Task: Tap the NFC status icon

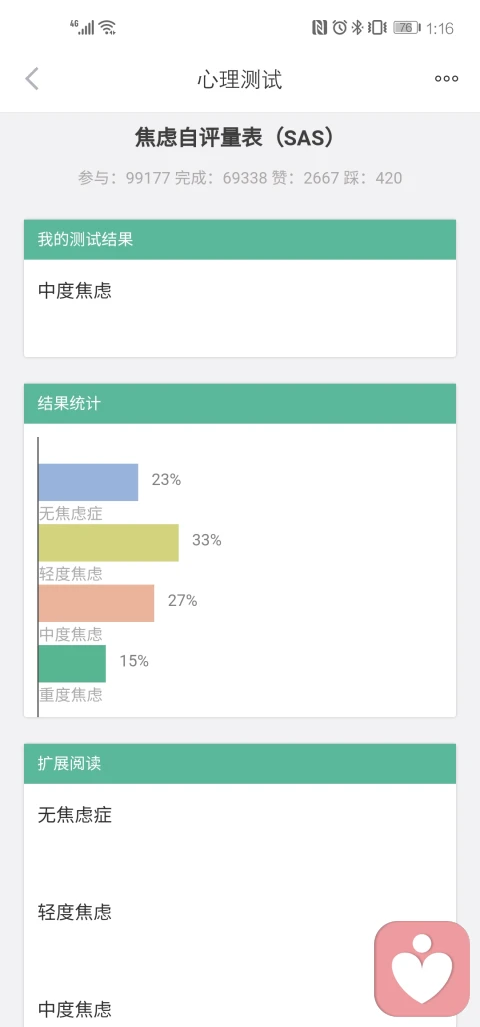Action: click(319, 28)
